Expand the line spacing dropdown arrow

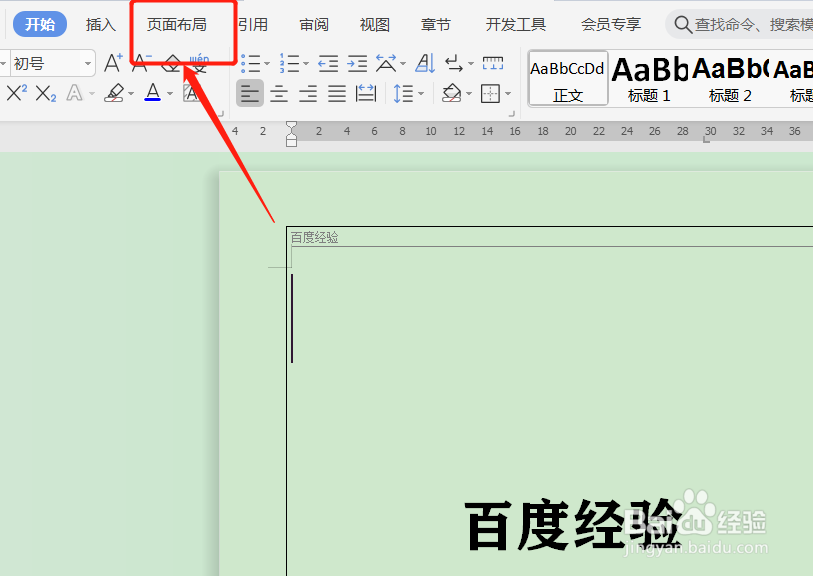click(x=420, y=94)
